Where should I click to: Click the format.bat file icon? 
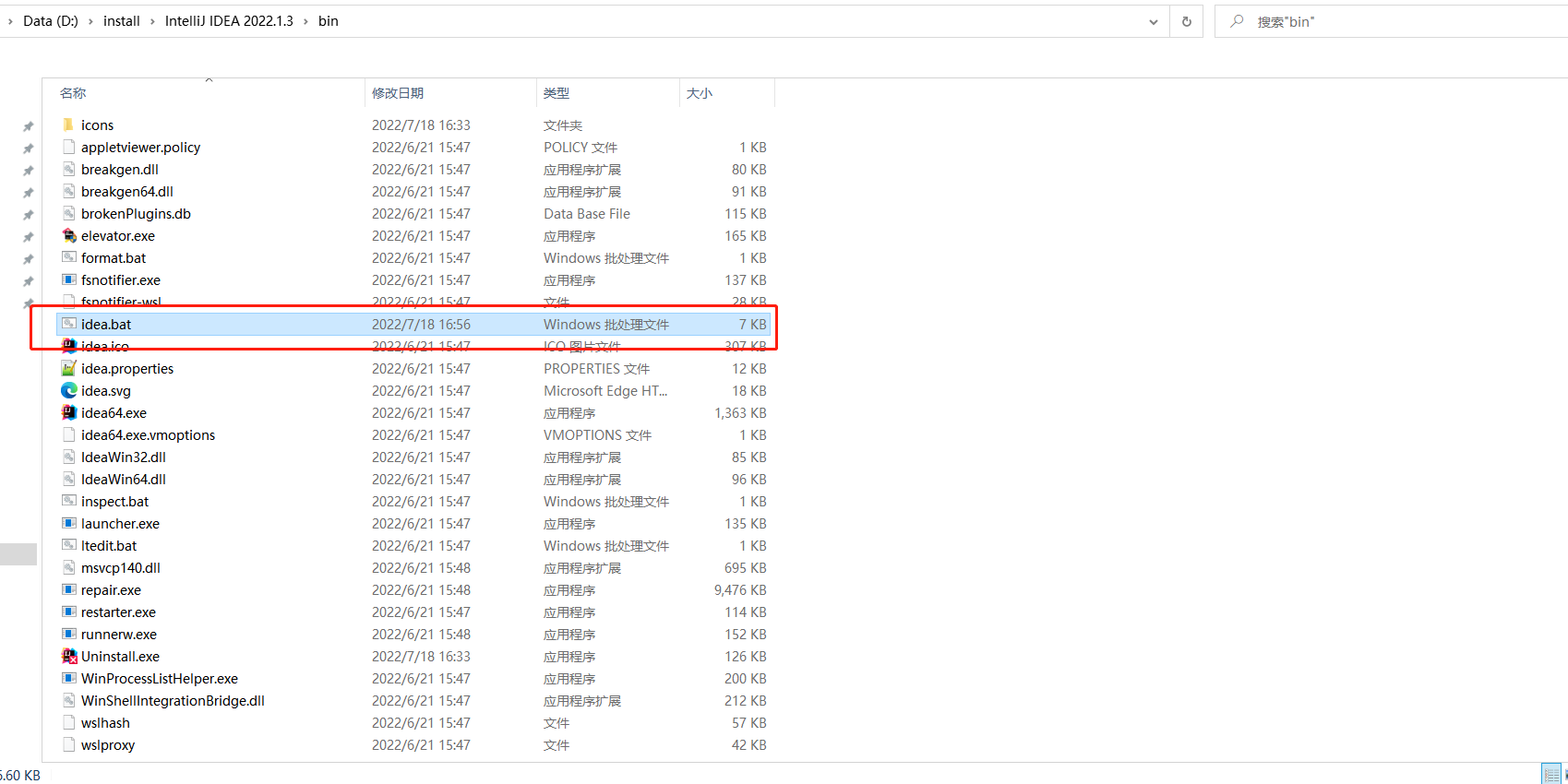point(68,257)
